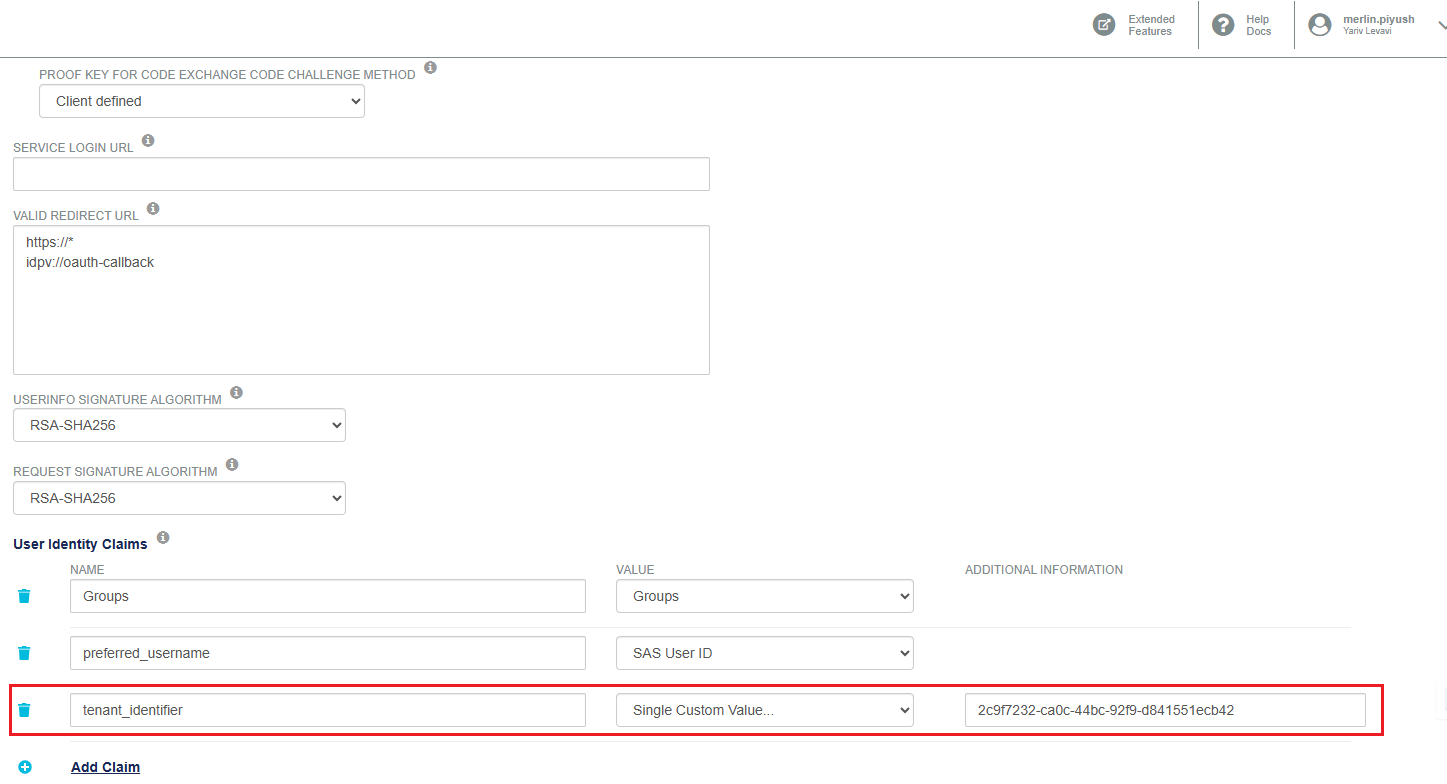The width and height of the screenshot is (1447, 784).
Task: Show info for Userinfo Signature Algorithm
Action: tap(236, 393)
